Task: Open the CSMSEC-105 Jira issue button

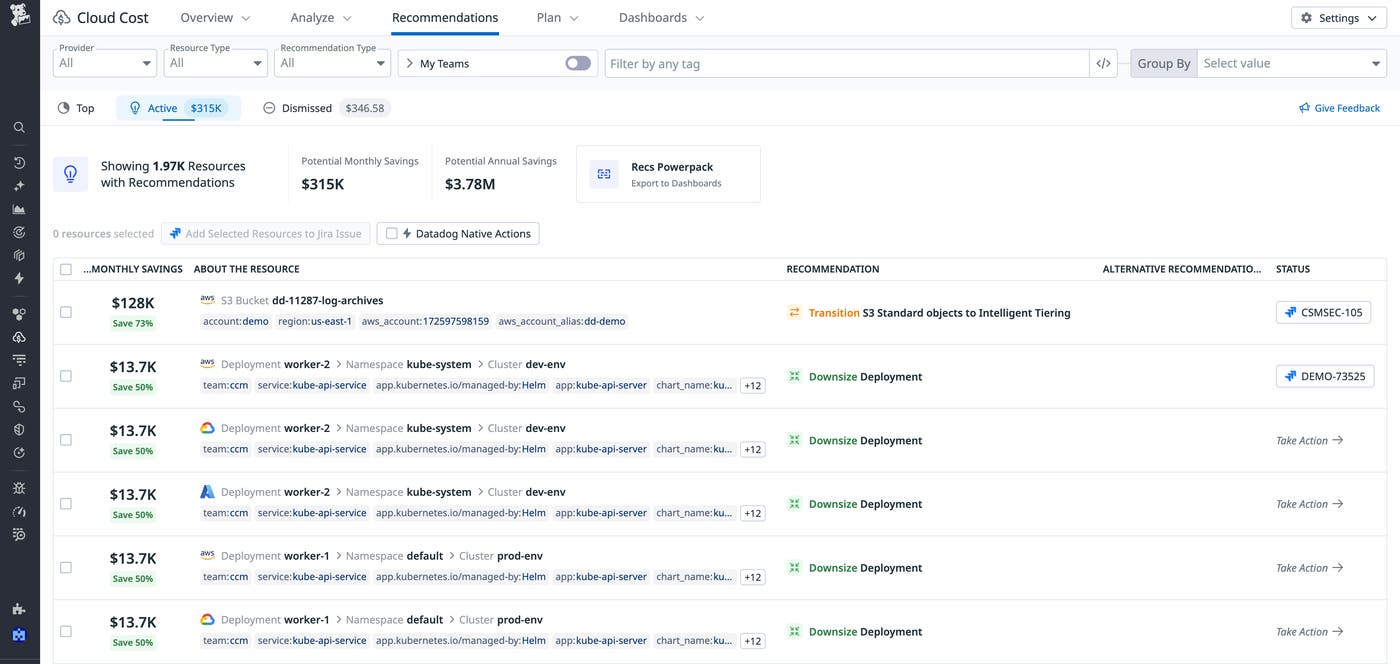Action: [x=1322, y=311]
